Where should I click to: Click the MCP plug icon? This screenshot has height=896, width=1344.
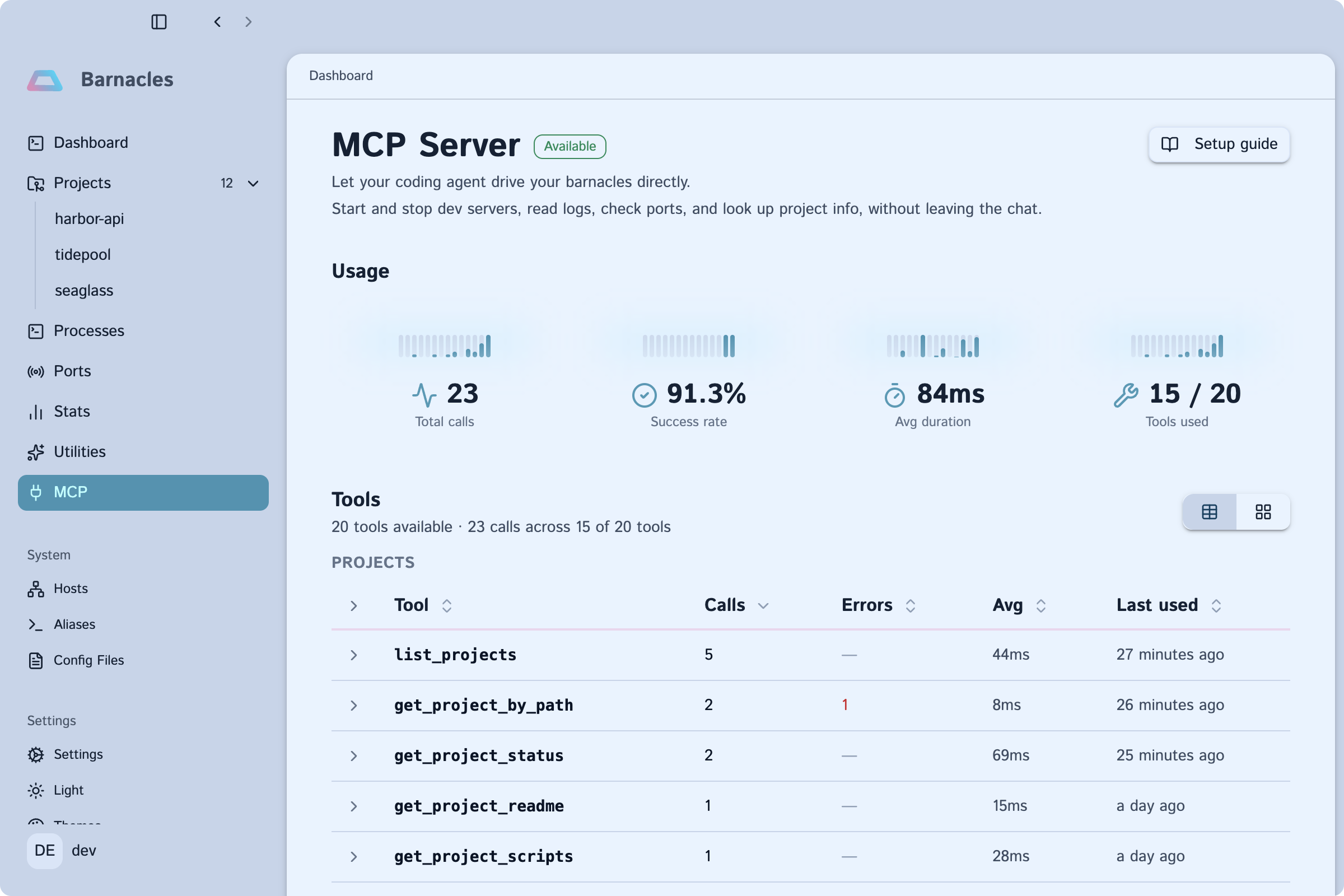[x=36, y=493]
